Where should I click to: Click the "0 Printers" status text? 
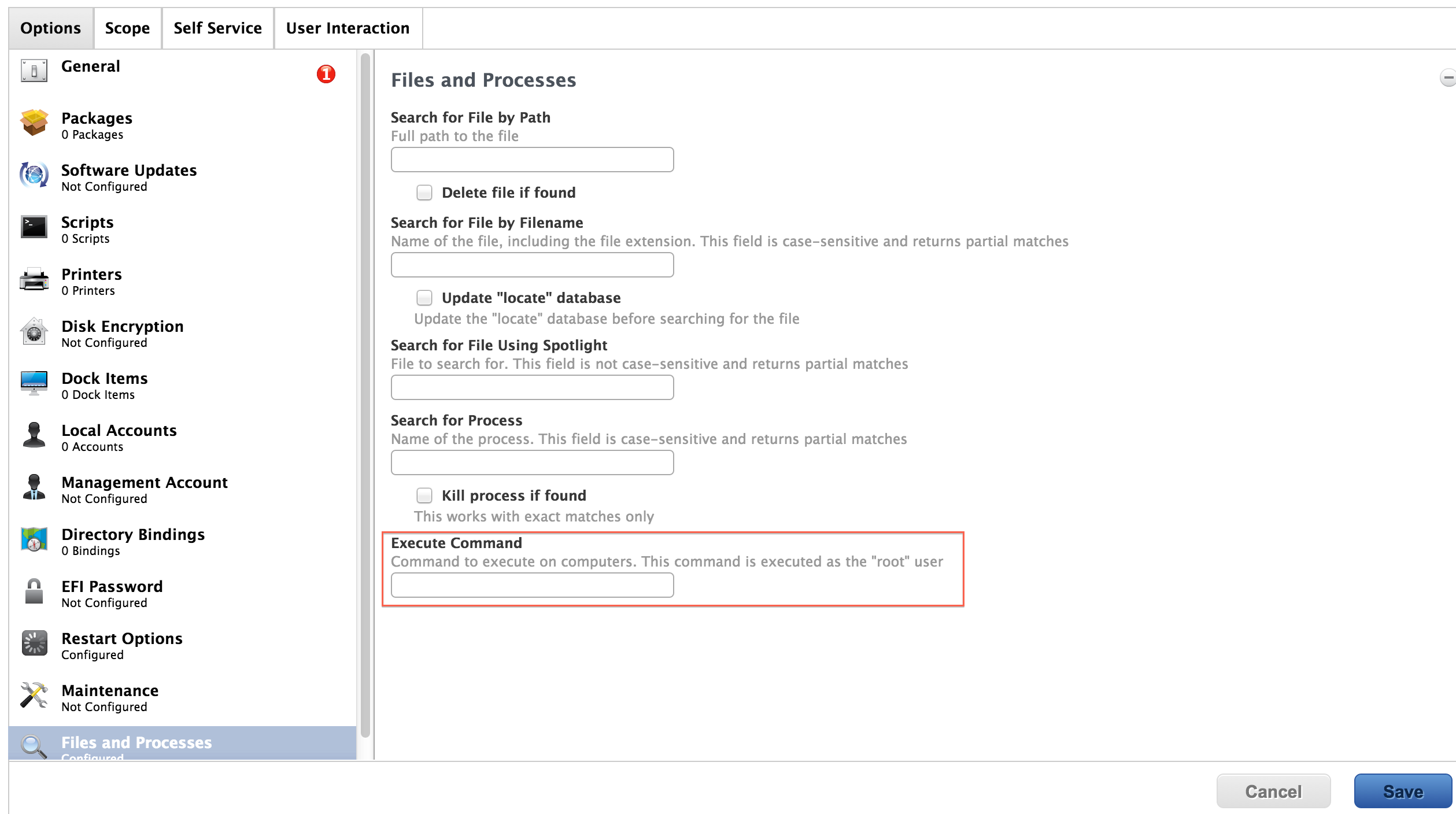(x=88, y=291)
